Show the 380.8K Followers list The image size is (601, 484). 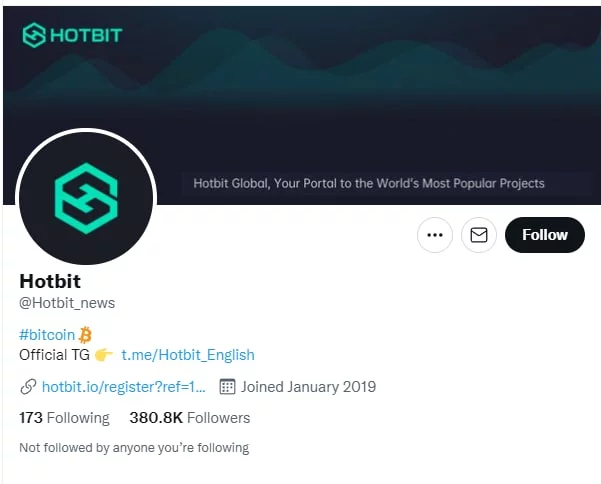[x=189, y=417]
